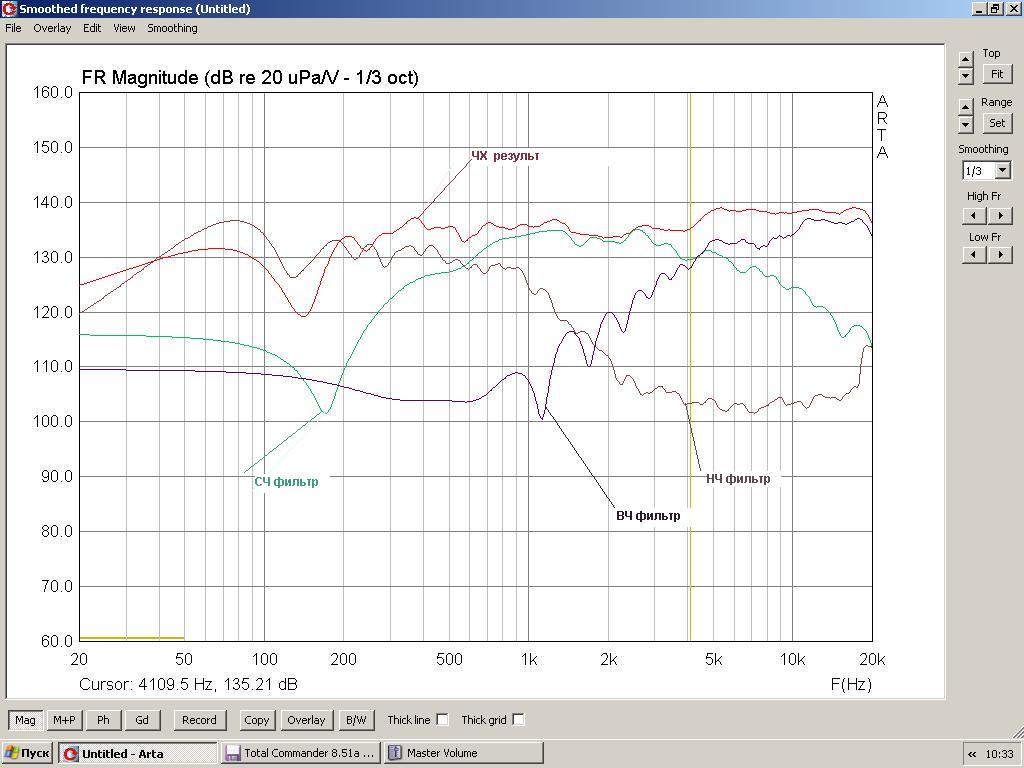Click the Copy button

click(x=257, y=720)
